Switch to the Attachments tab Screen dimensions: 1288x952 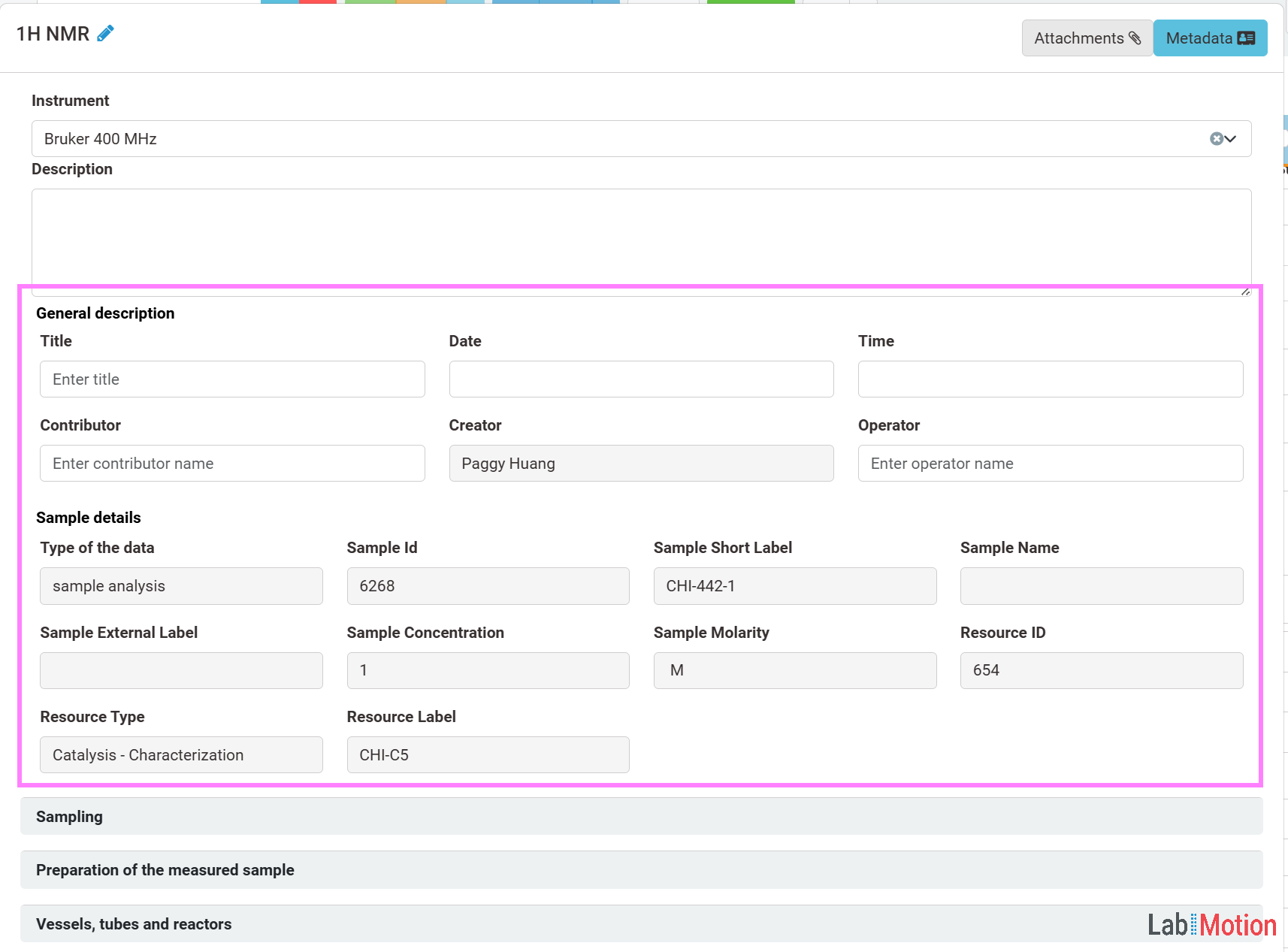(1087, 38)
